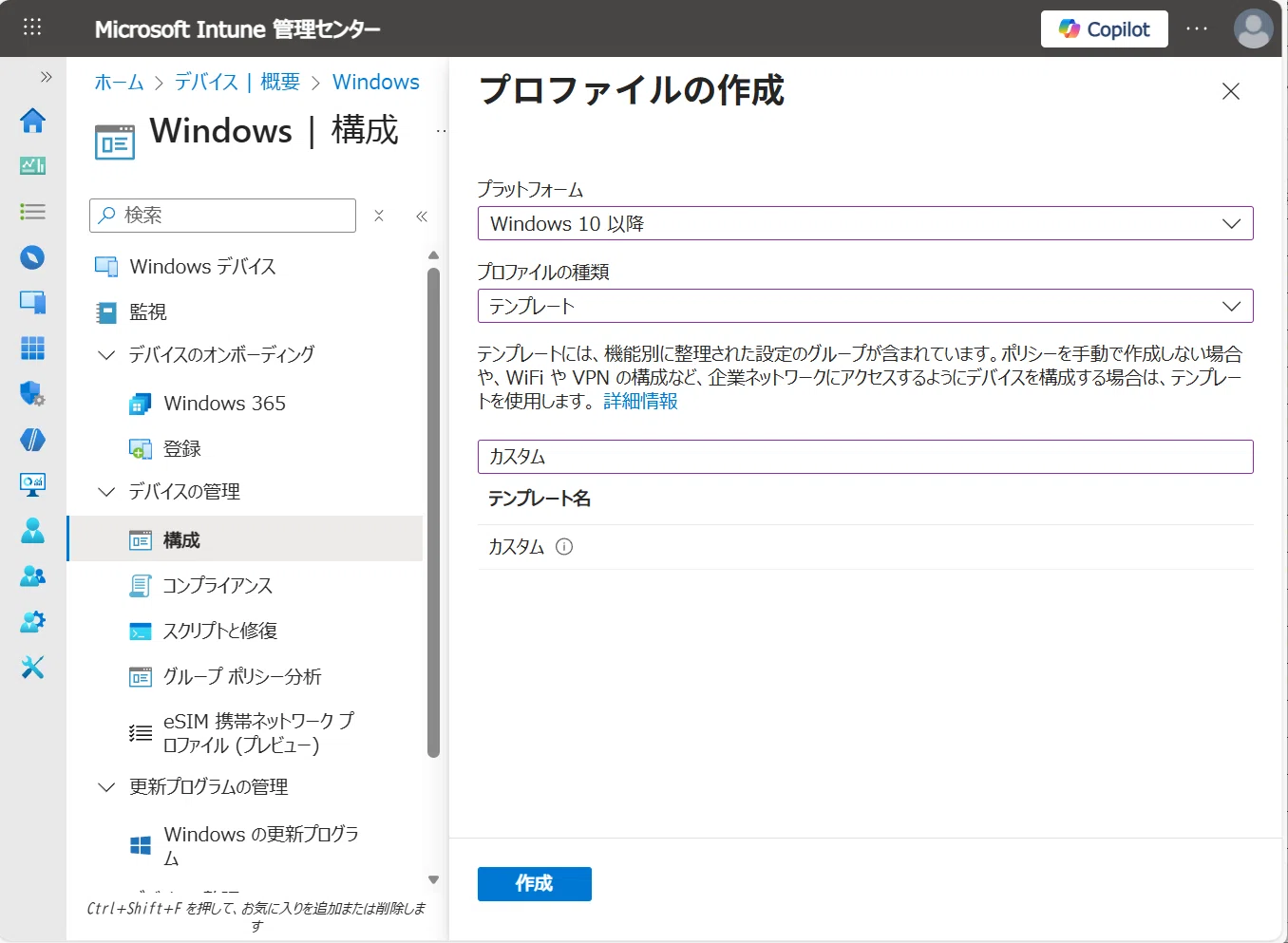The image size is (1288, 943).
Task: Open プラットフォーム dropdown Windows 10 以降
Action: point(865,223)
